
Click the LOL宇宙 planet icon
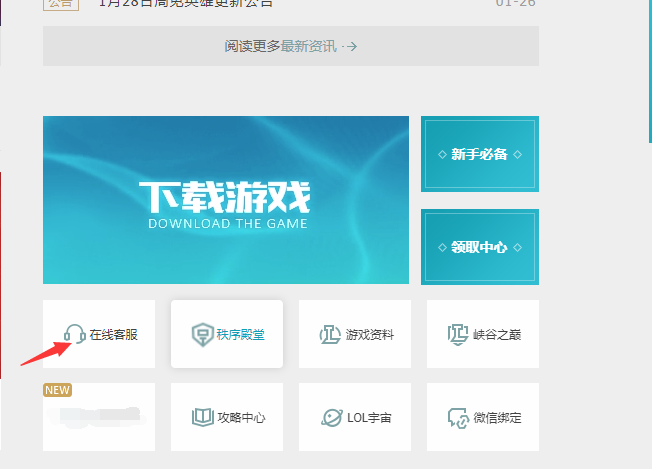point(332,417)
